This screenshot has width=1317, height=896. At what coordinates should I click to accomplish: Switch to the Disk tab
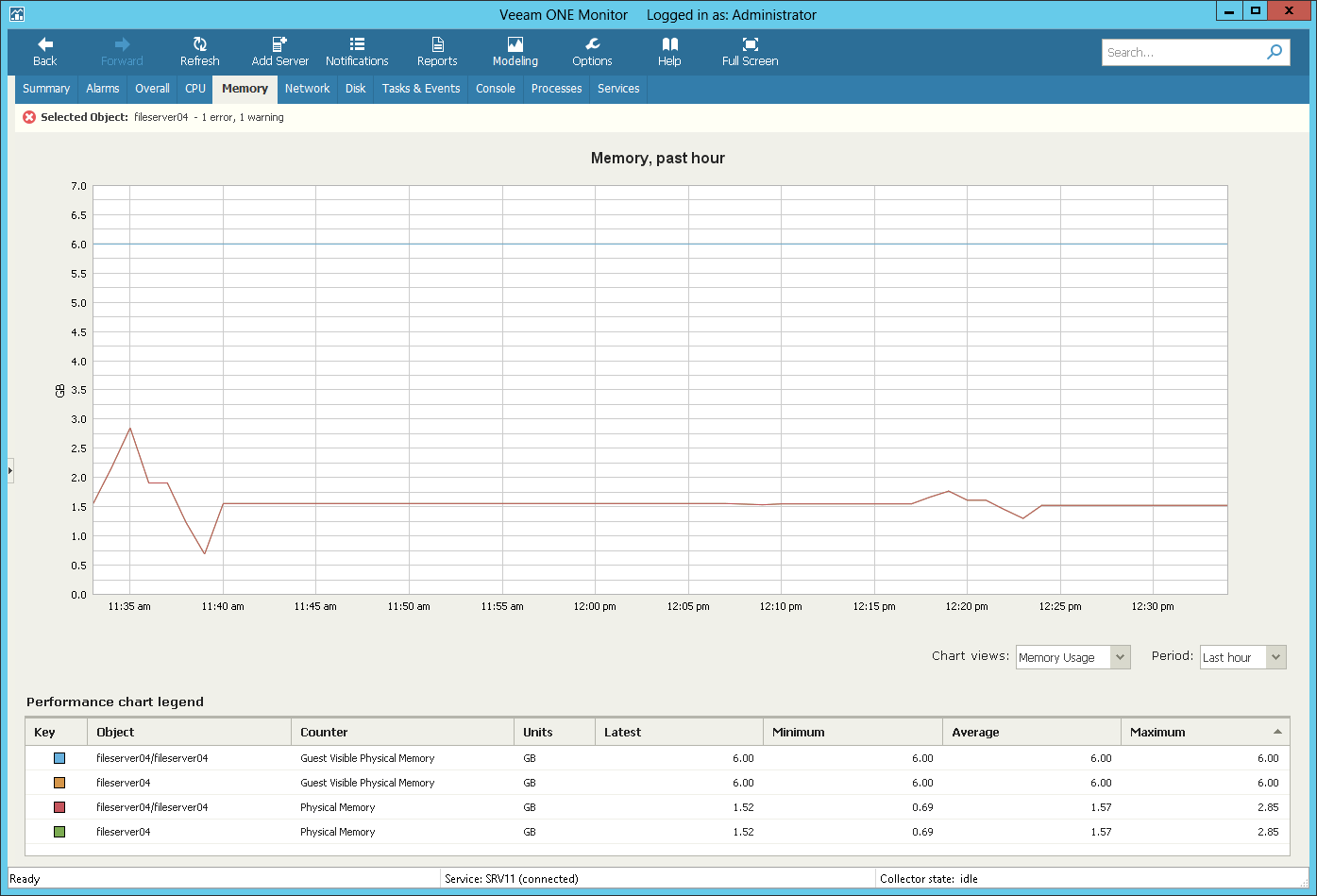click(356, 89)
